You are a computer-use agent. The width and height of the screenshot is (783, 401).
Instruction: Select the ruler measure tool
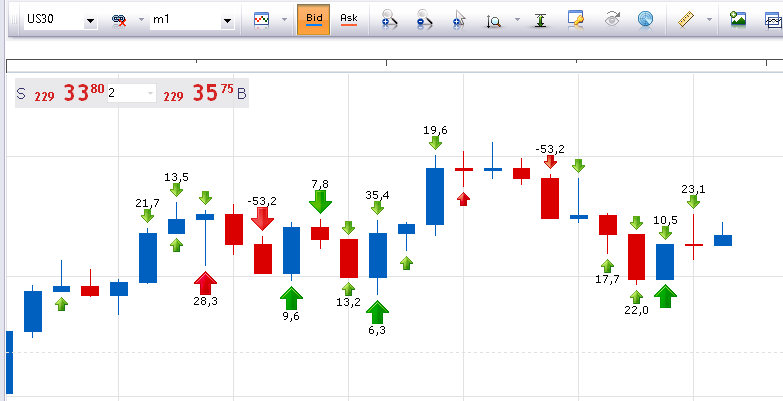pos(687,19)
